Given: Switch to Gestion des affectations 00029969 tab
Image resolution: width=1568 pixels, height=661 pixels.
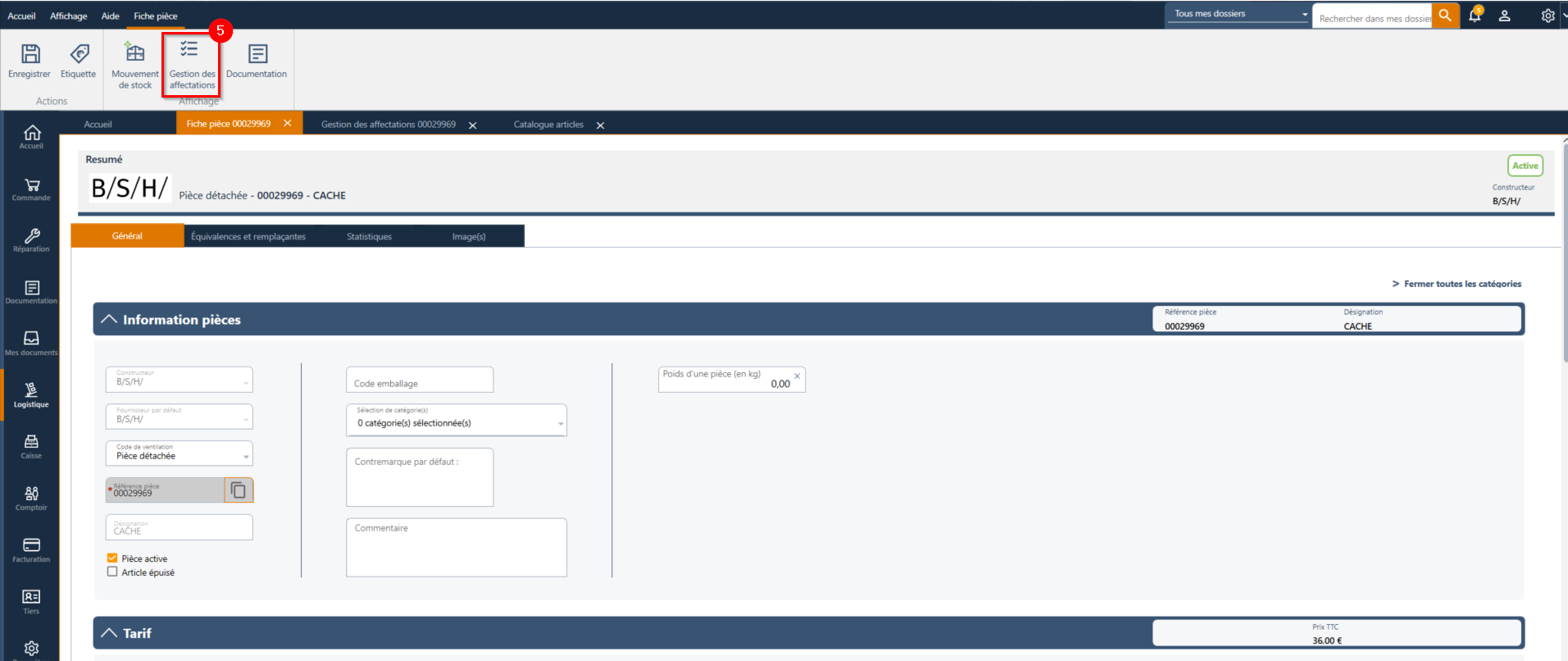Looking at the screenshot, I should [x=389, y=125].
